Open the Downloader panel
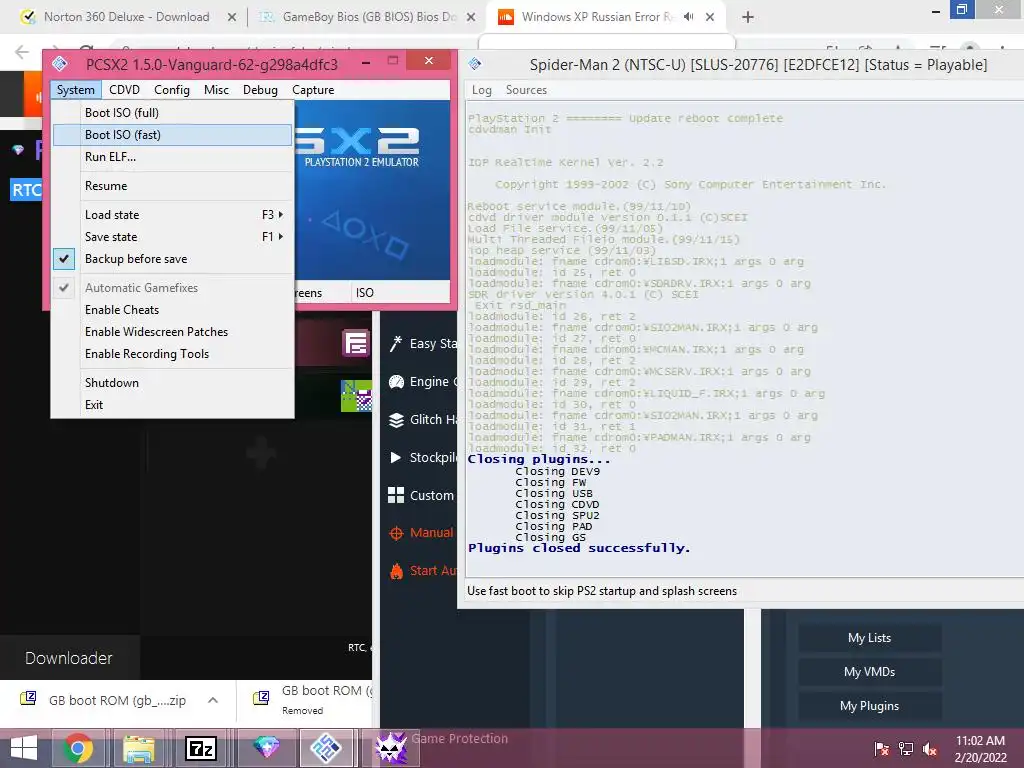The height and width of the screenshot is (768, 1024). [x=69, y=658]
